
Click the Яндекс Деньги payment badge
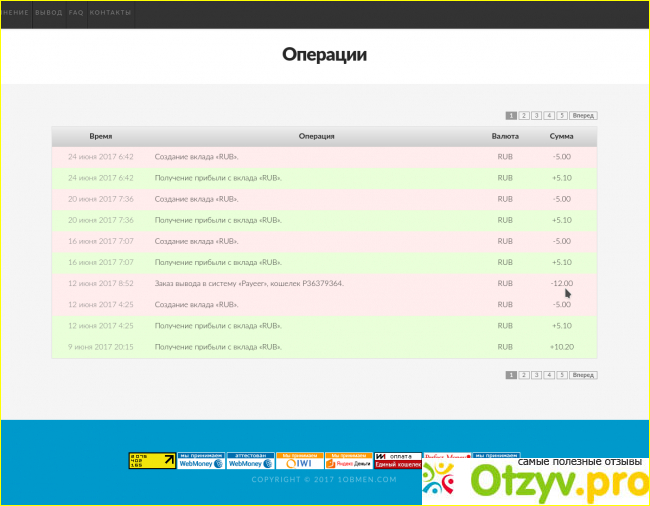pyautogui.click(x=348, y=461)
